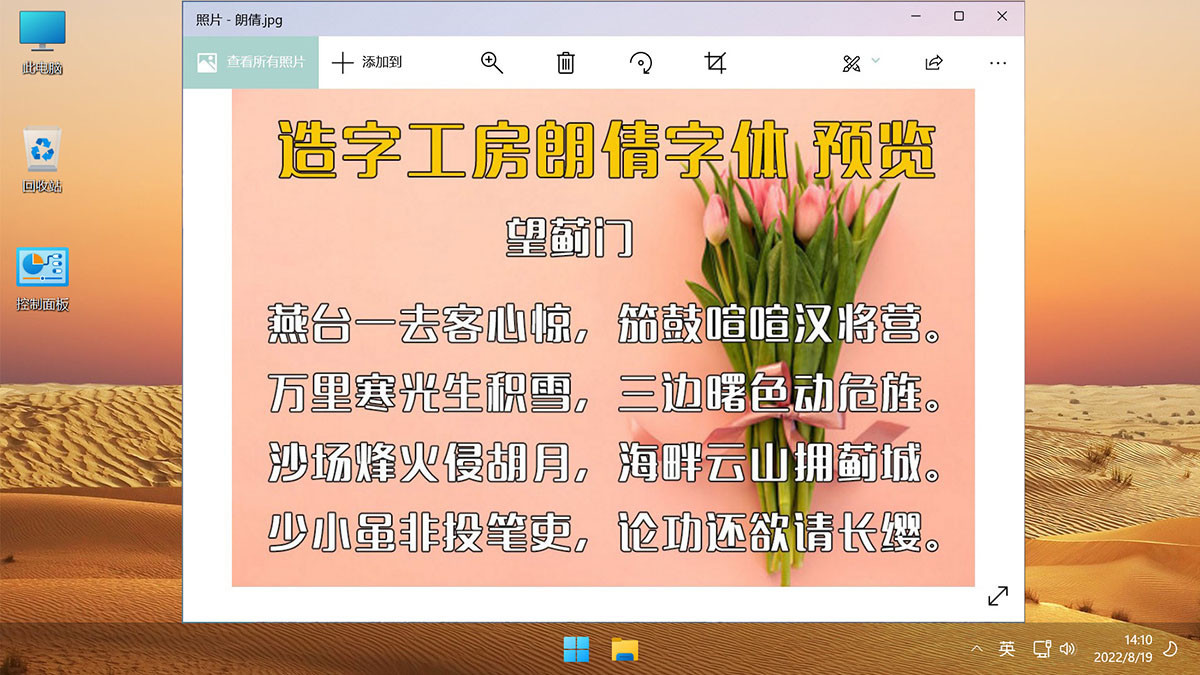Select 控制面板 desktop icon
The width and height of the screenshot is (1200, 675).
click(43, 280)
